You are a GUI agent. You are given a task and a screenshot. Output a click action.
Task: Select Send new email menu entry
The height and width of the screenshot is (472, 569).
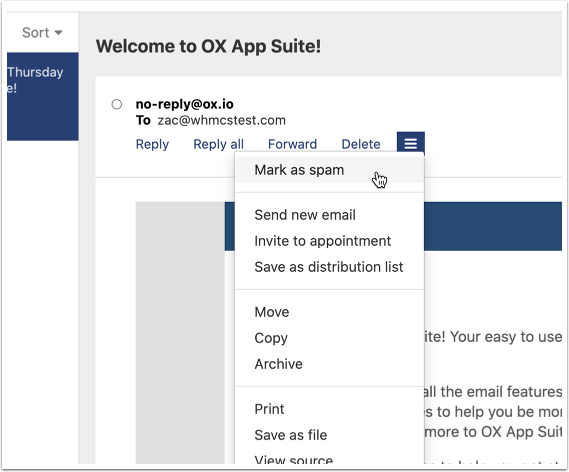point(329,215)
